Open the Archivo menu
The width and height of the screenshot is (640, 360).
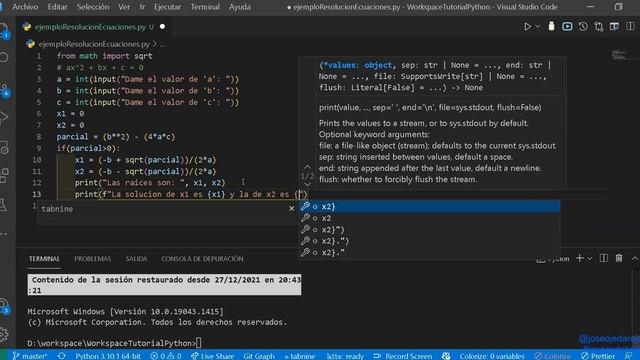[x=25, y=7]
